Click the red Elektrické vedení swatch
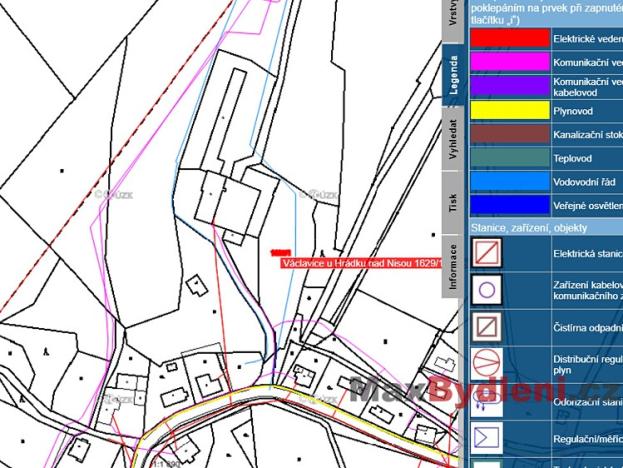This screenshot has width=623, height=468. tap(509, 38)
